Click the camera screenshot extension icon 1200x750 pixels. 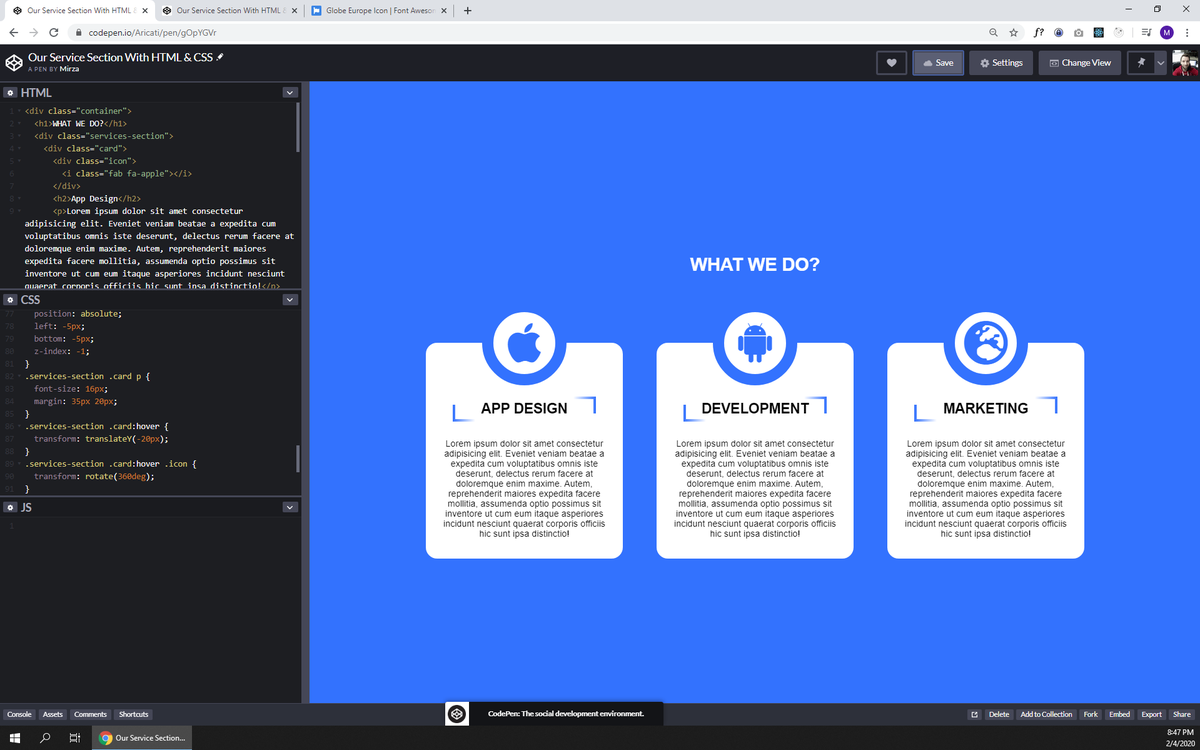[1079, 33]
